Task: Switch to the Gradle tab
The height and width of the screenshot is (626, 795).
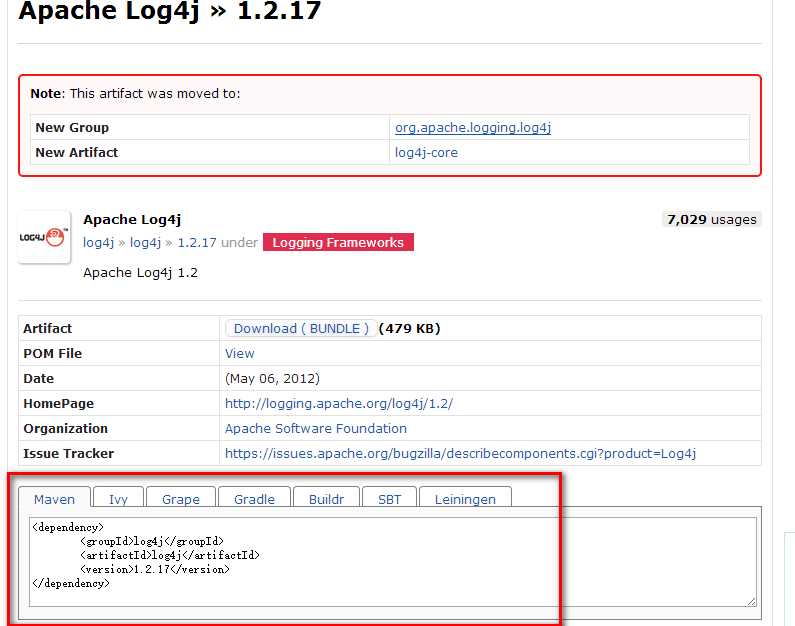Action: (x=254, y=499)
